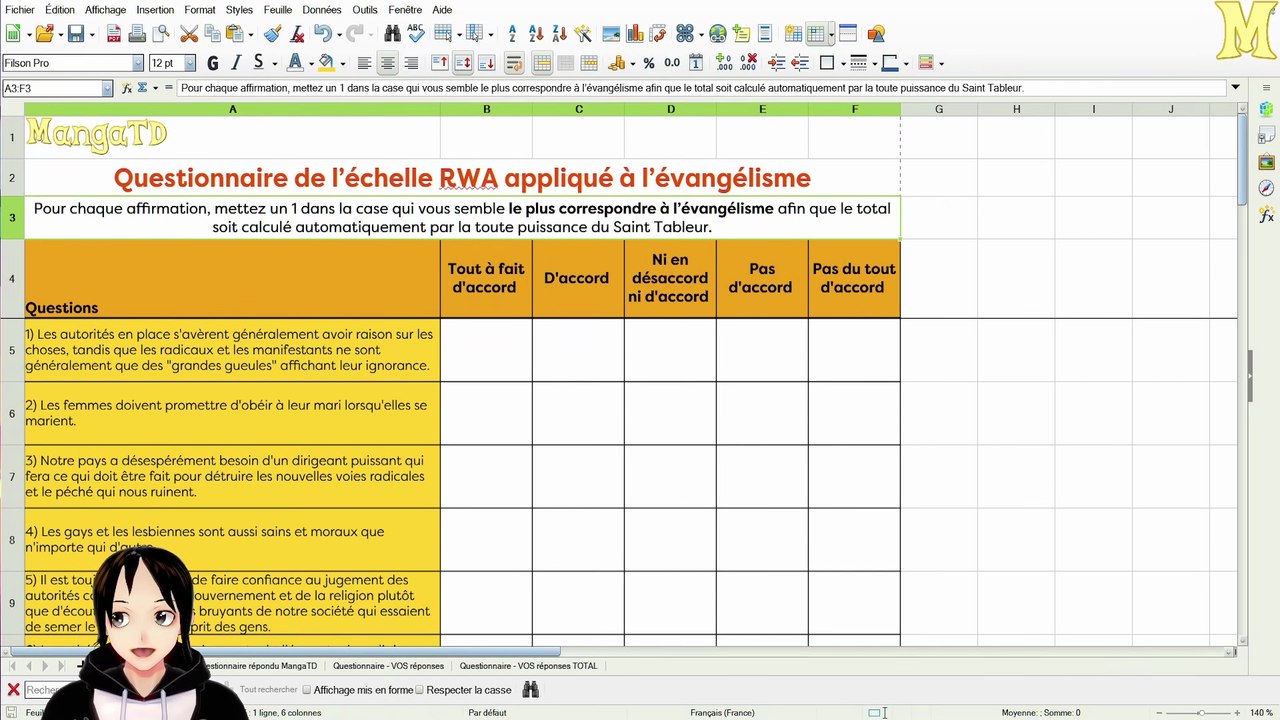Screen dimensions: 1280x720
Task: Insert hyperlink globe icon
Action: click(x=717, y=34)
